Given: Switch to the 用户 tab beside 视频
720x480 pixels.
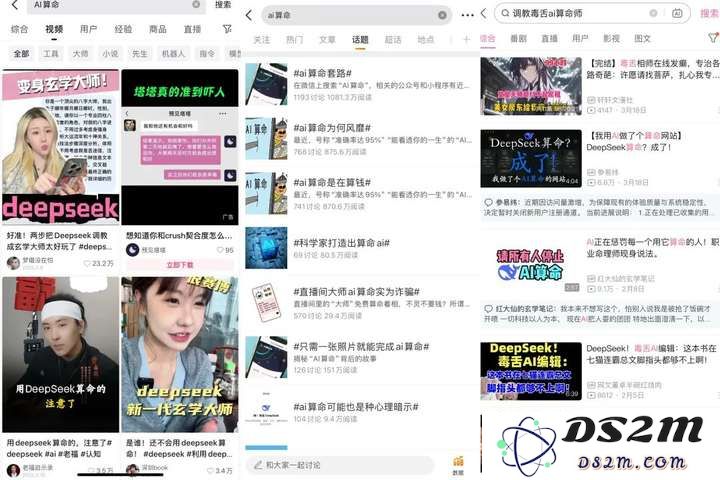Looking at the screenshot, I should coord(88,29).
